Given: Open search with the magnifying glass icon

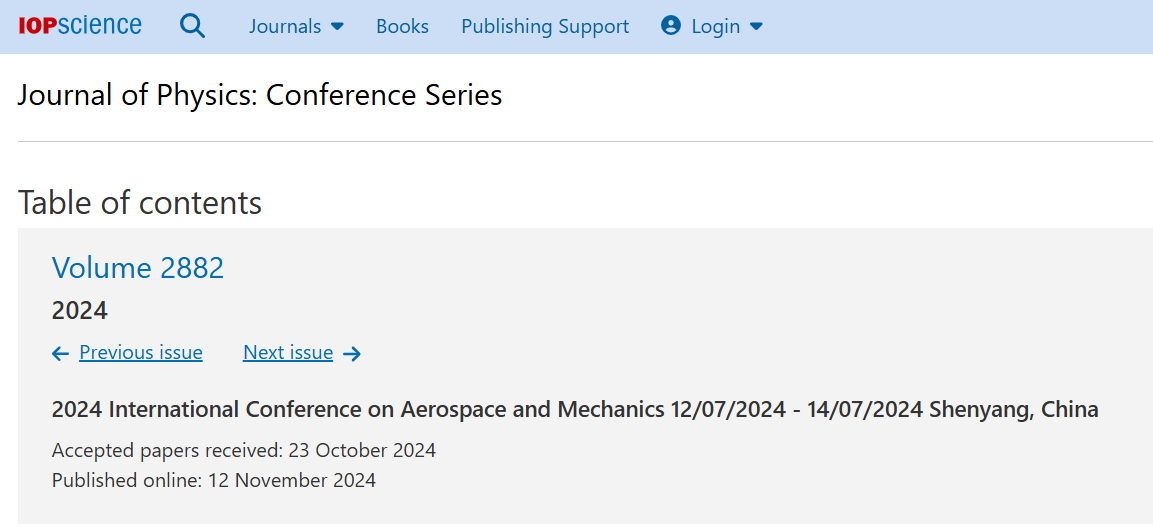Looking at the screenshot, I should [193, 26].
